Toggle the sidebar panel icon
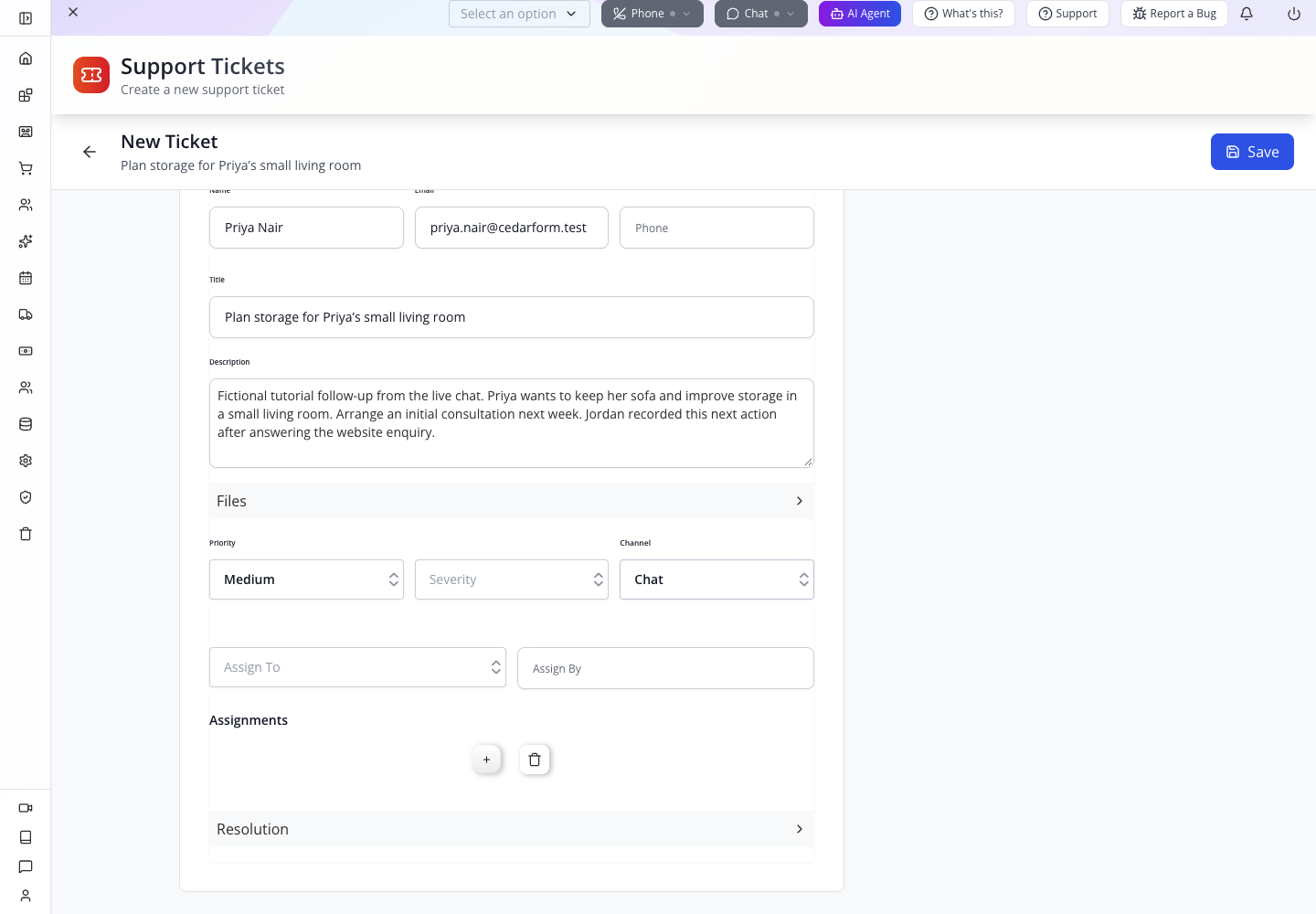The width and height of the screenshot is (1316, 914). pos(26,18)
